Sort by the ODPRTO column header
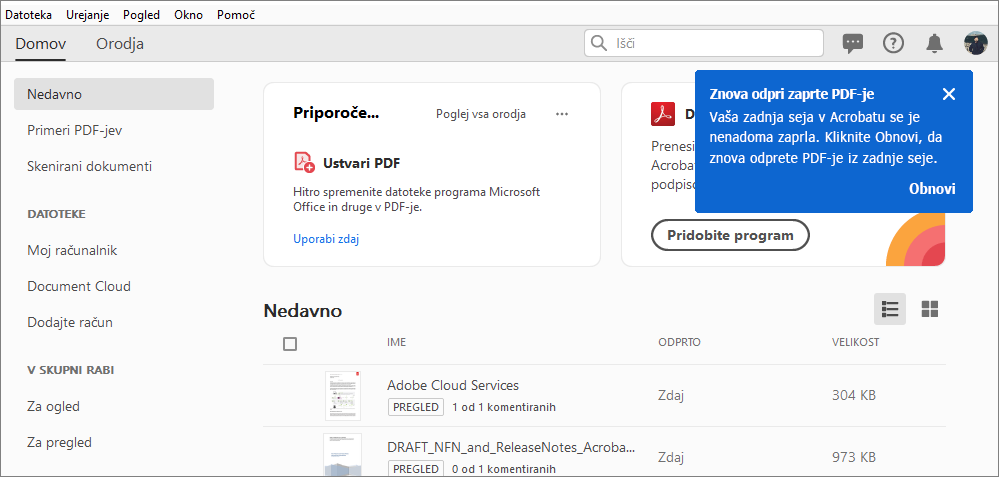Viewport: 999px width, 477px height. pyautogui.click(x=679, y=343)
